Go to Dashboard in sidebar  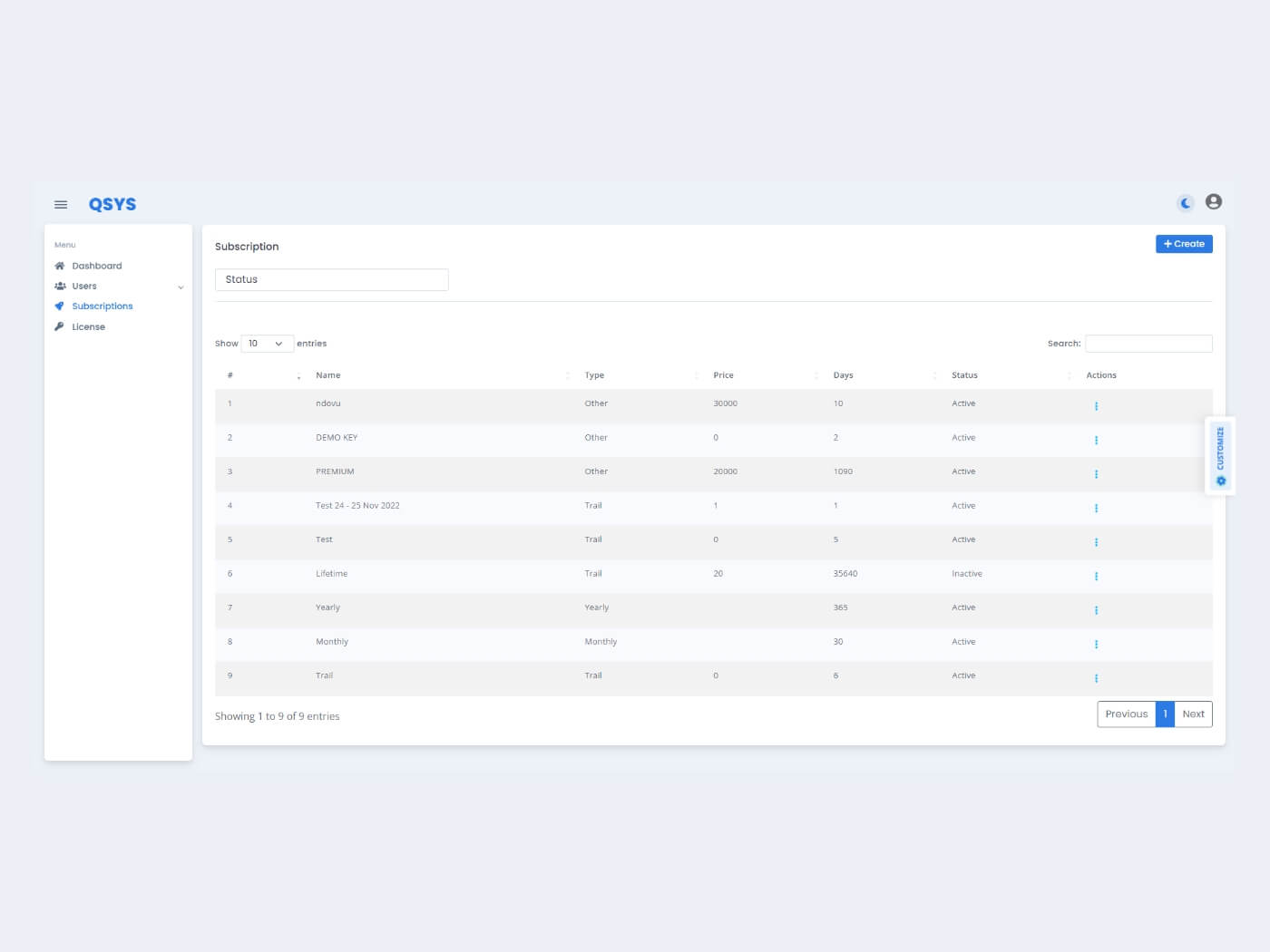[x=96, y=266]
